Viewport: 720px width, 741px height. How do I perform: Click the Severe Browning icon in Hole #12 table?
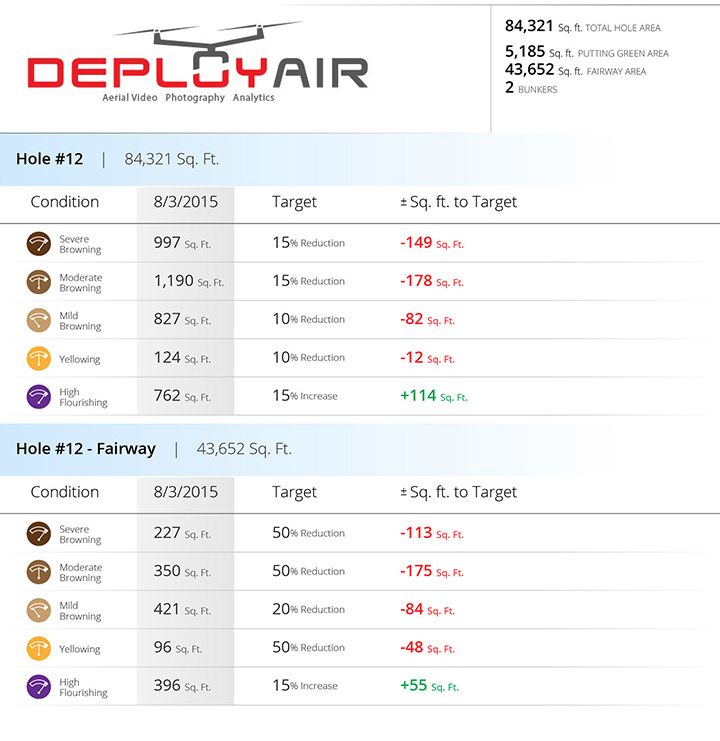[x=39, y=244]
